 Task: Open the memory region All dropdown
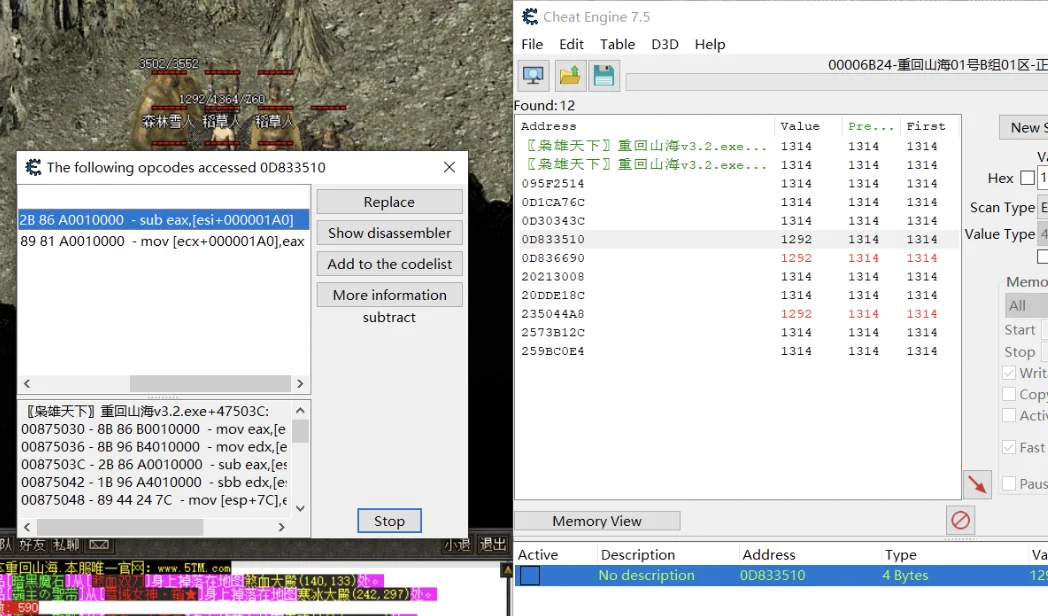[1027, 306]
